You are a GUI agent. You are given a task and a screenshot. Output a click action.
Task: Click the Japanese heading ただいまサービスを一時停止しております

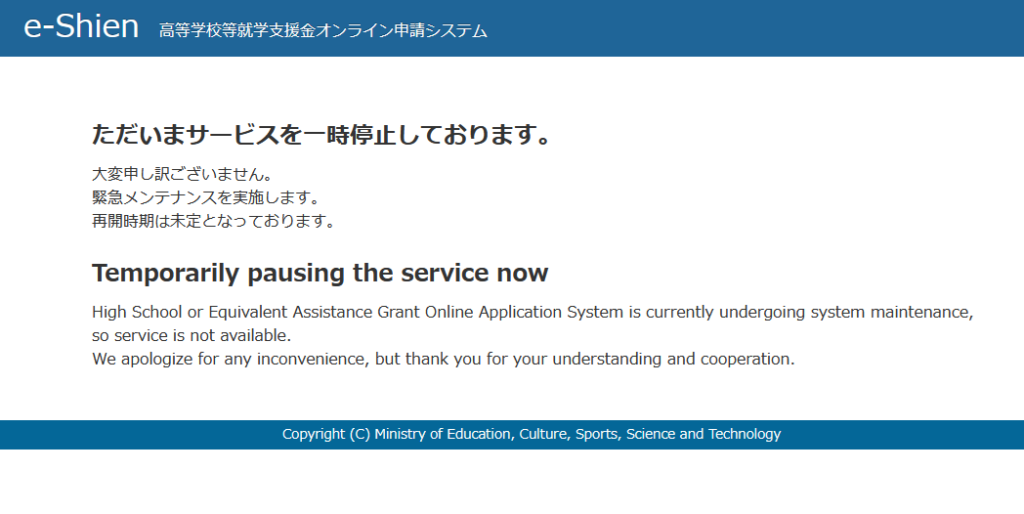pyautogui.click(x=322, y=134)
